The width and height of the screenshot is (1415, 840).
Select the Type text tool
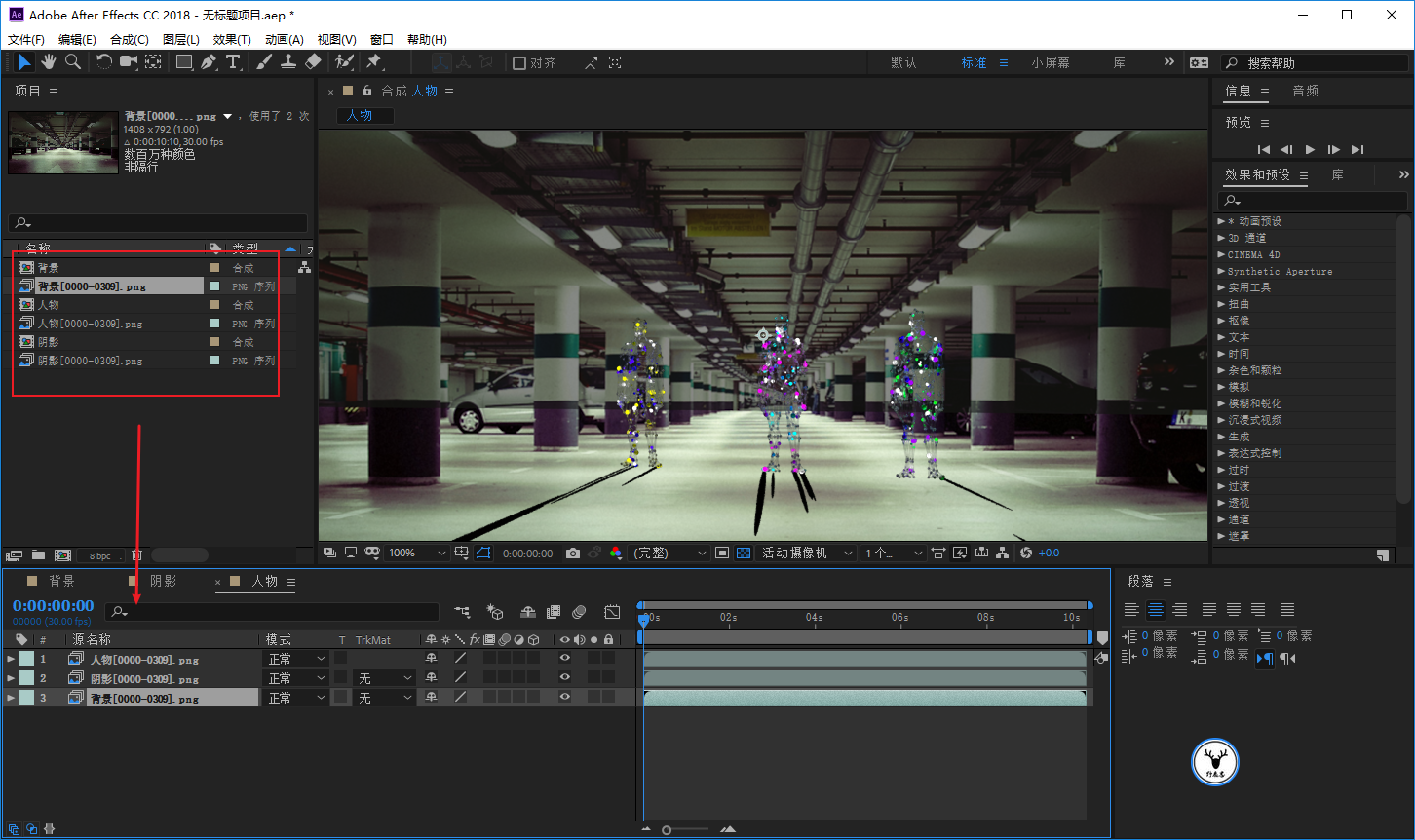[234, 62]
